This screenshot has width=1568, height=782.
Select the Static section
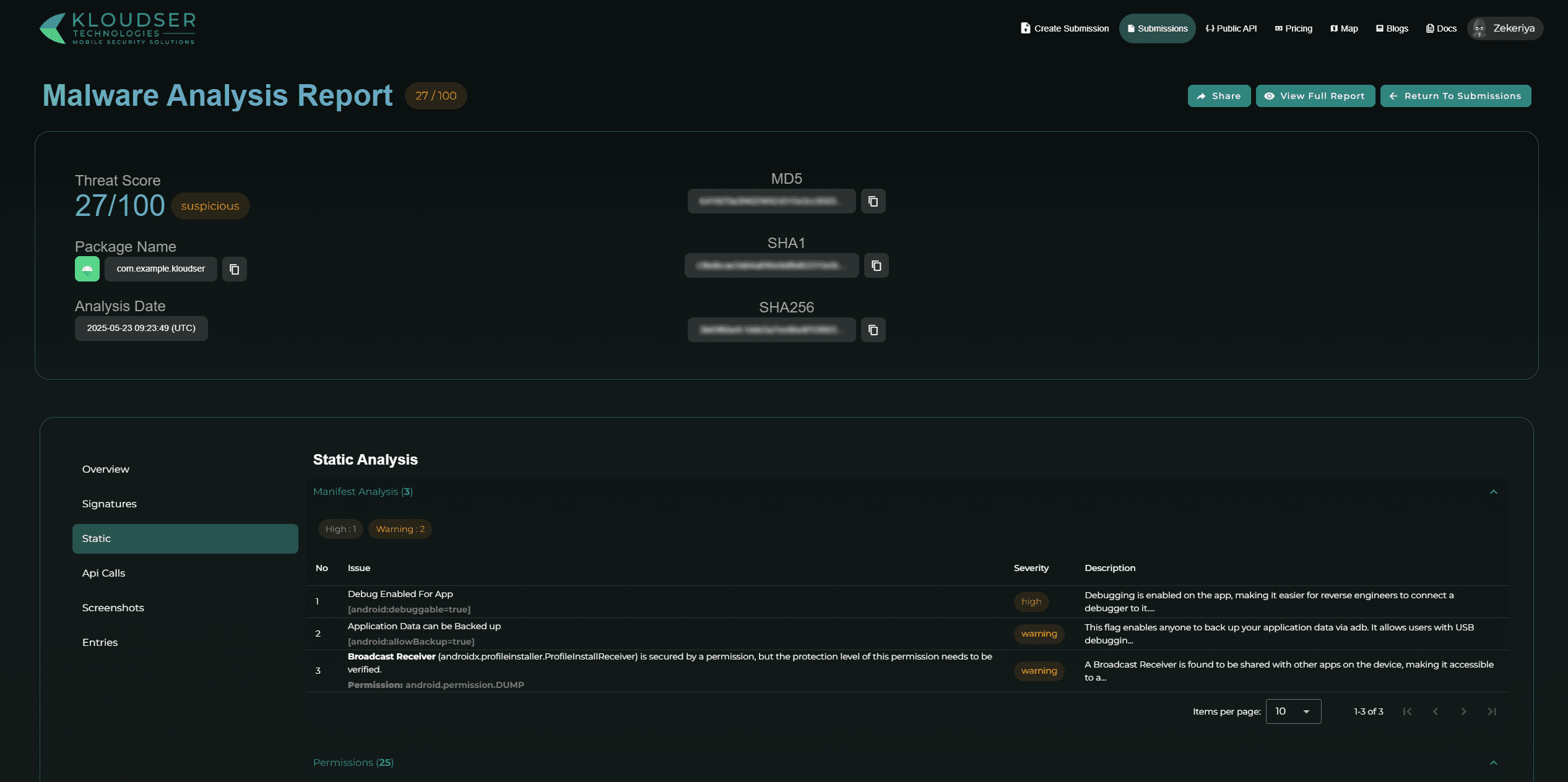(x=185, y=539)
